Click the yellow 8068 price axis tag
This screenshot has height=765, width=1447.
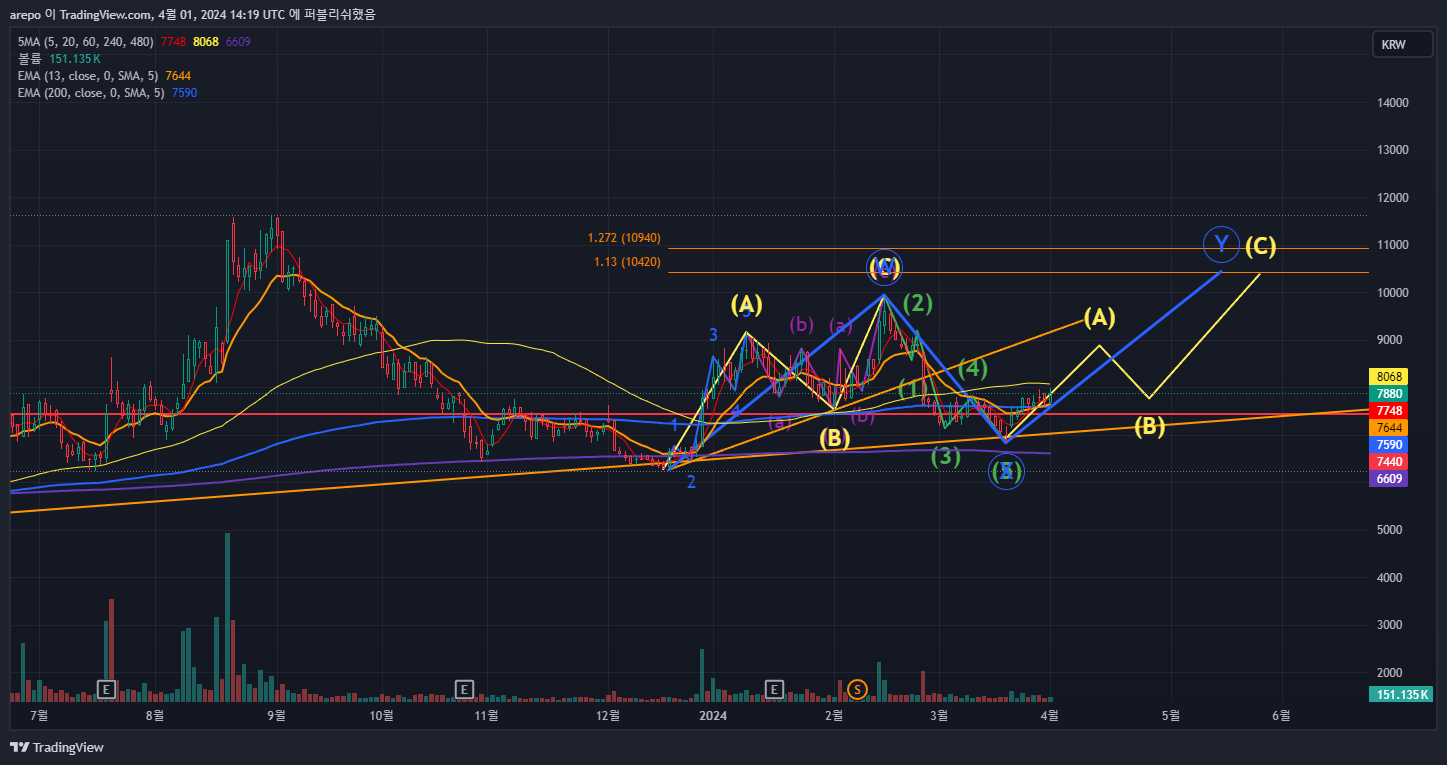1389,377
